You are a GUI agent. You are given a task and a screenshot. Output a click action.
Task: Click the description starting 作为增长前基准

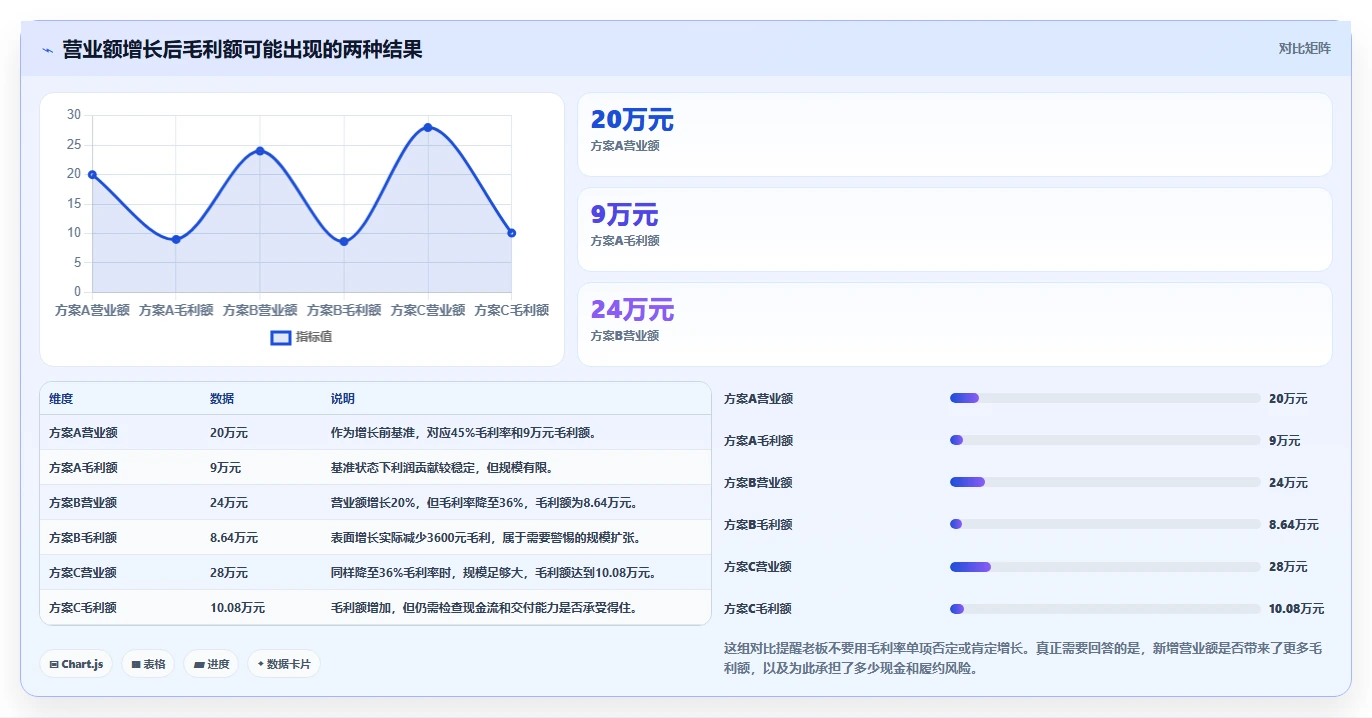[464, 433]
